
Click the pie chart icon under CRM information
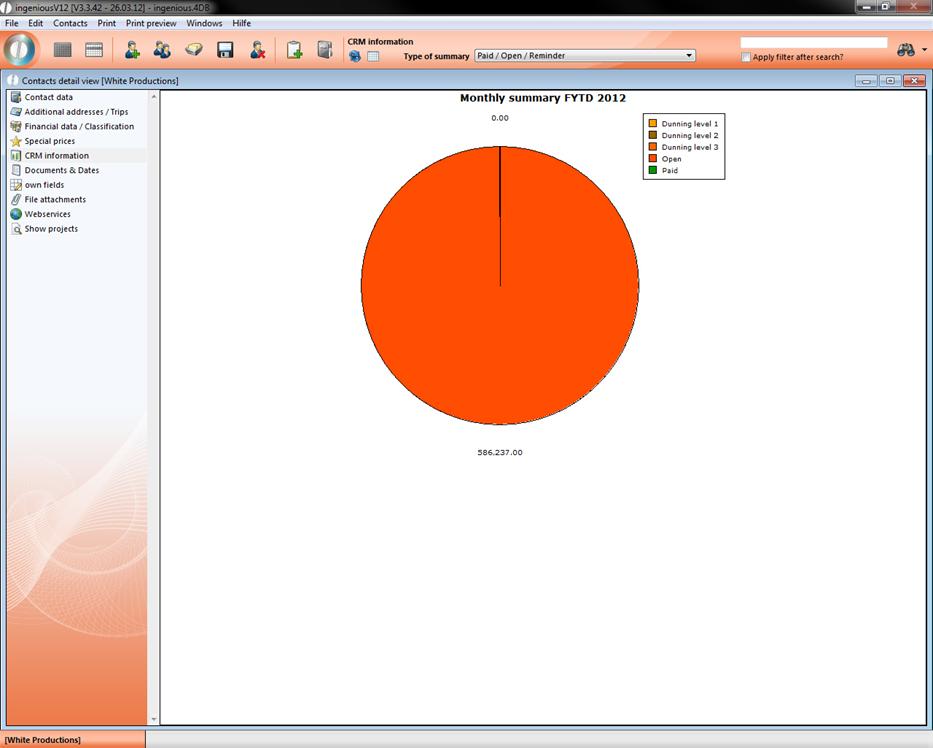pyautogui.click(x=355, y=56)
